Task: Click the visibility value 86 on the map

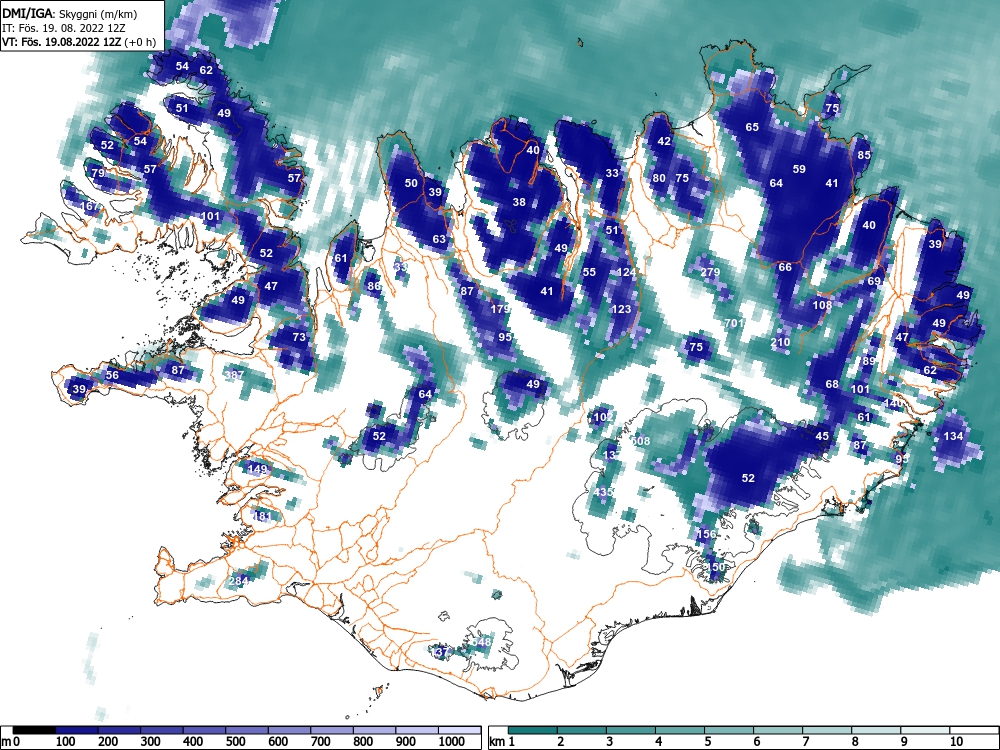Action: pos(374,286)
